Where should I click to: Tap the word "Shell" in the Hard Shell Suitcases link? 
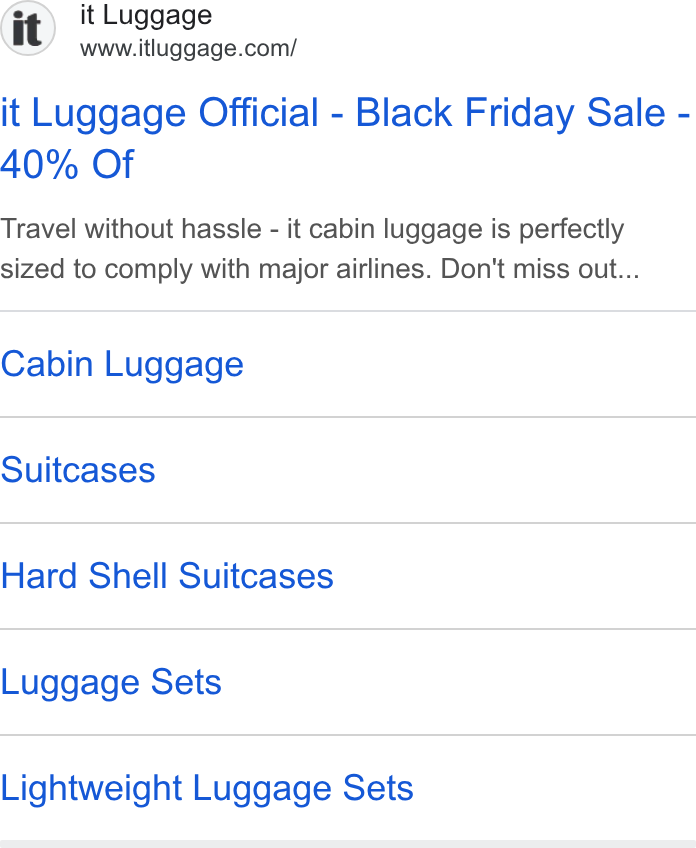128,576
